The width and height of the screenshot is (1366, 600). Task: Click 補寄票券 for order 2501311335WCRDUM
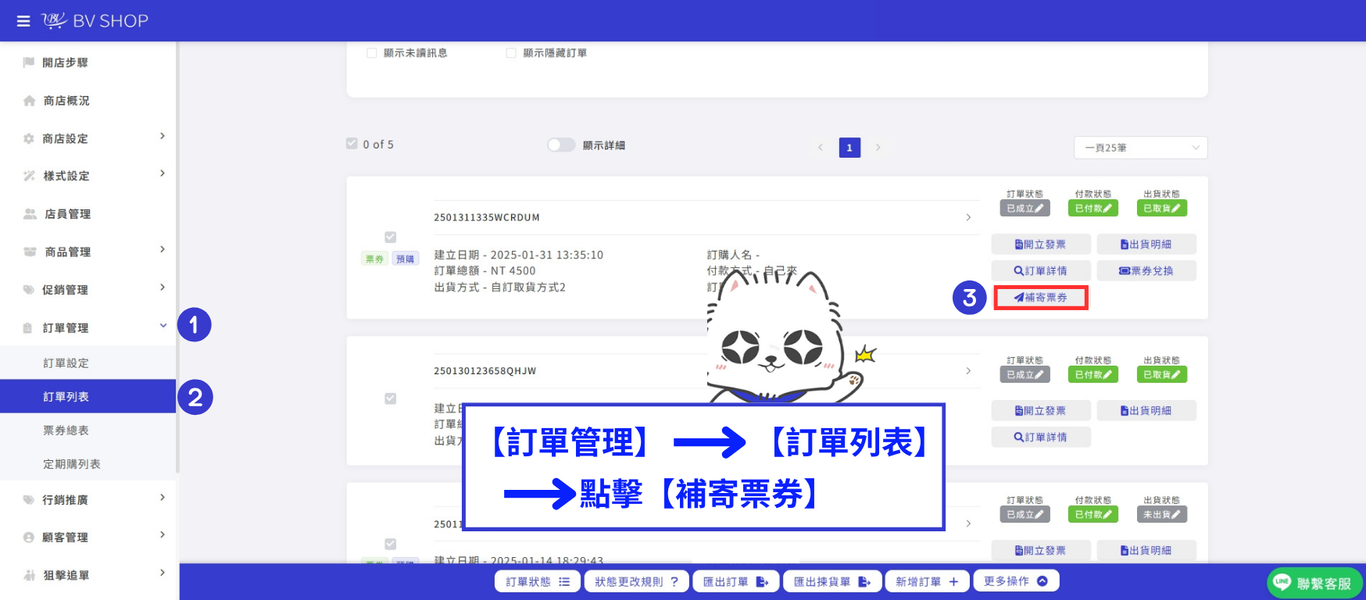tap(1041, 297)
